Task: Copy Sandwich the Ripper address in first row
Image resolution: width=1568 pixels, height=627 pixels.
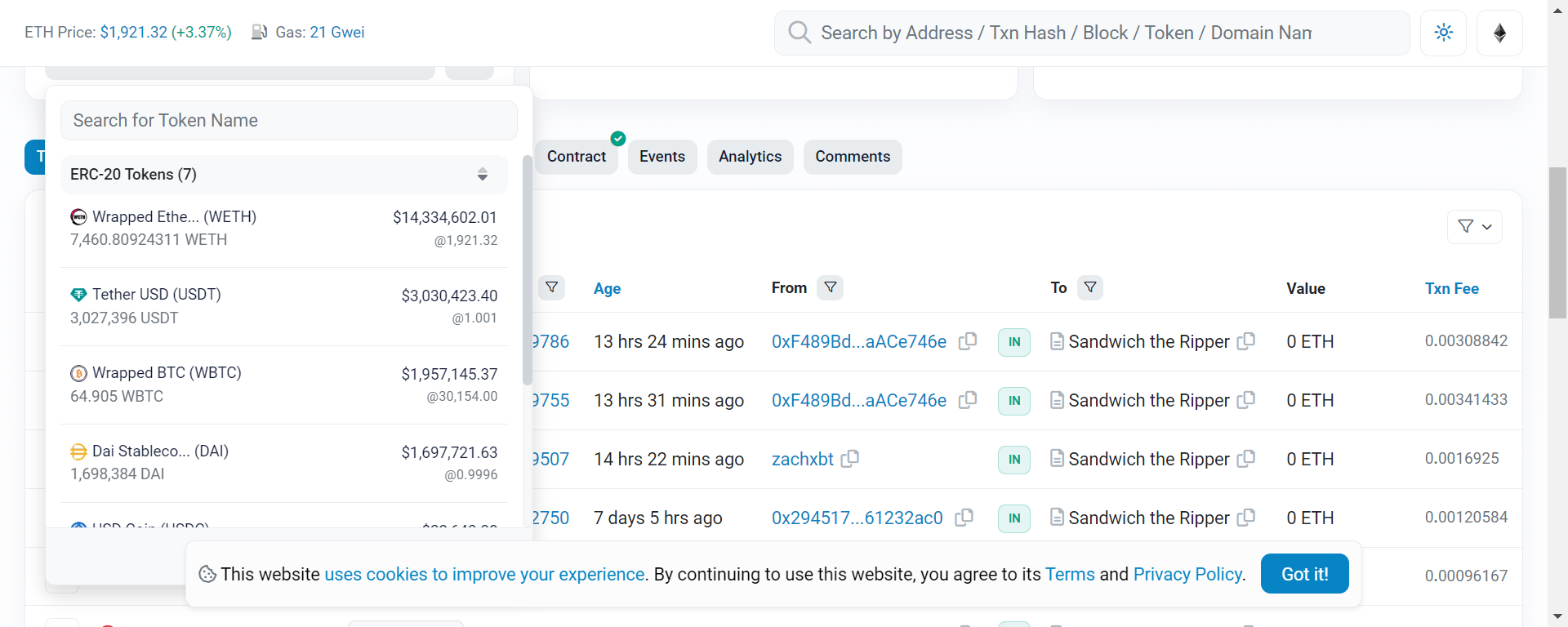Action: pos(1246,341)
